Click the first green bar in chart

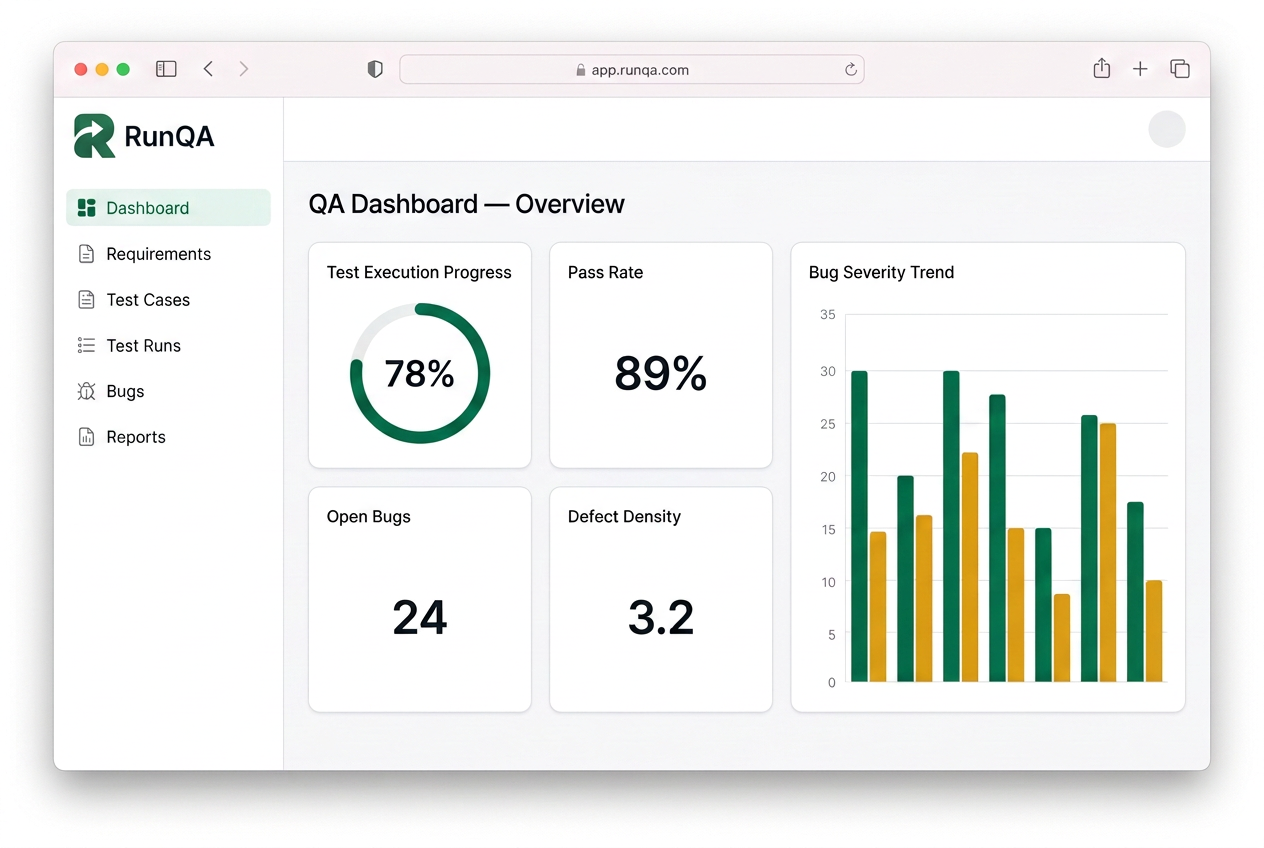coord(859,526)
